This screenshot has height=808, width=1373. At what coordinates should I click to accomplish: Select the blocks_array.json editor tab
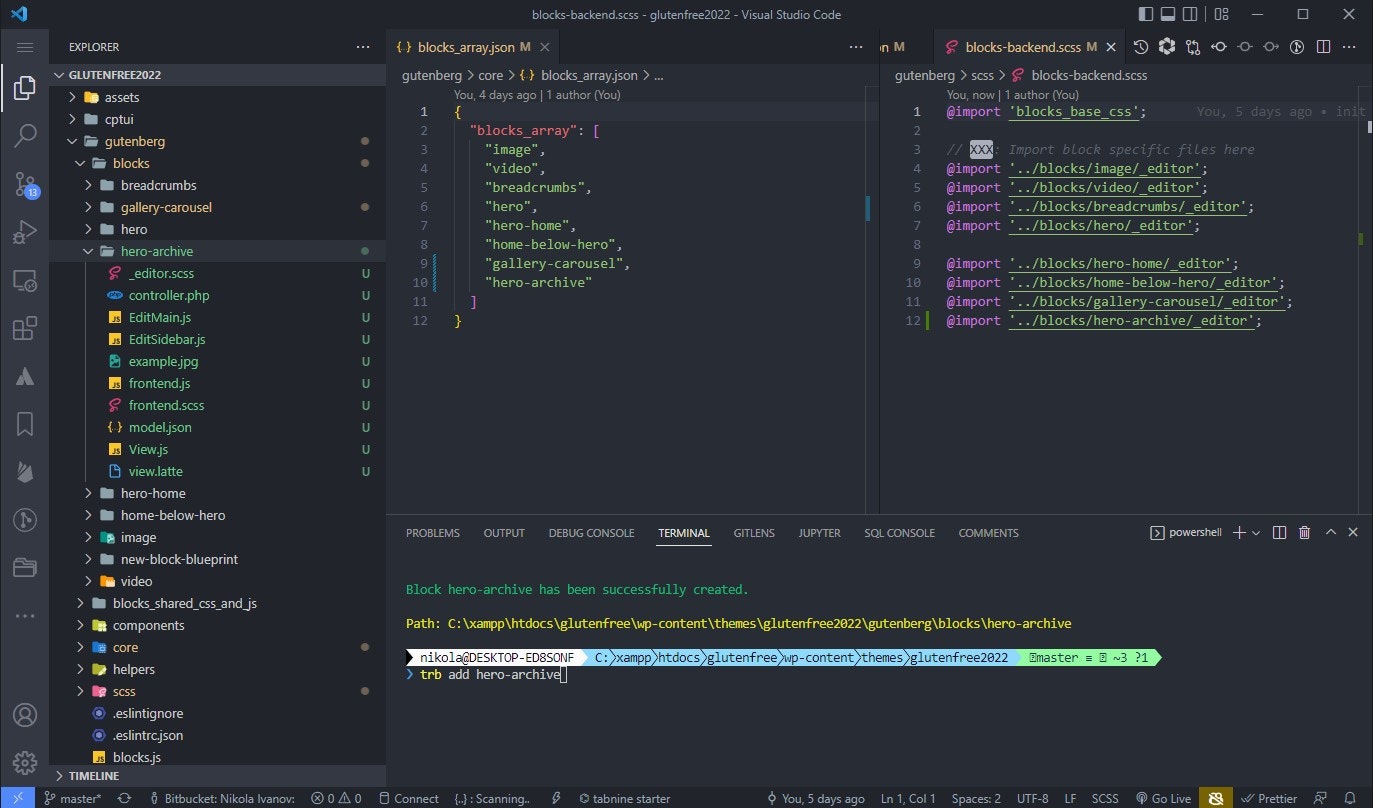(473, 47)
